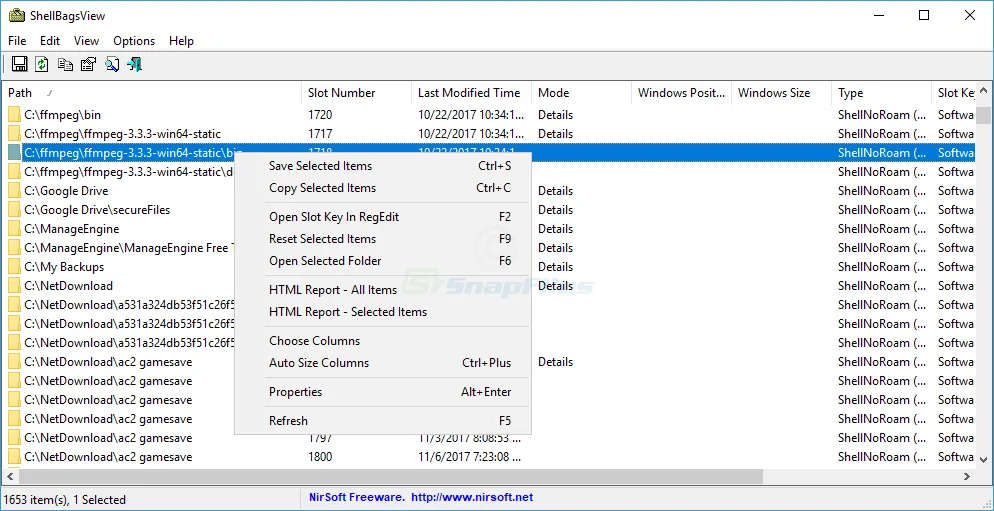Click slot number 1800 cell
The height and width of the screenshot is (511, 994).
coord(320,457)
